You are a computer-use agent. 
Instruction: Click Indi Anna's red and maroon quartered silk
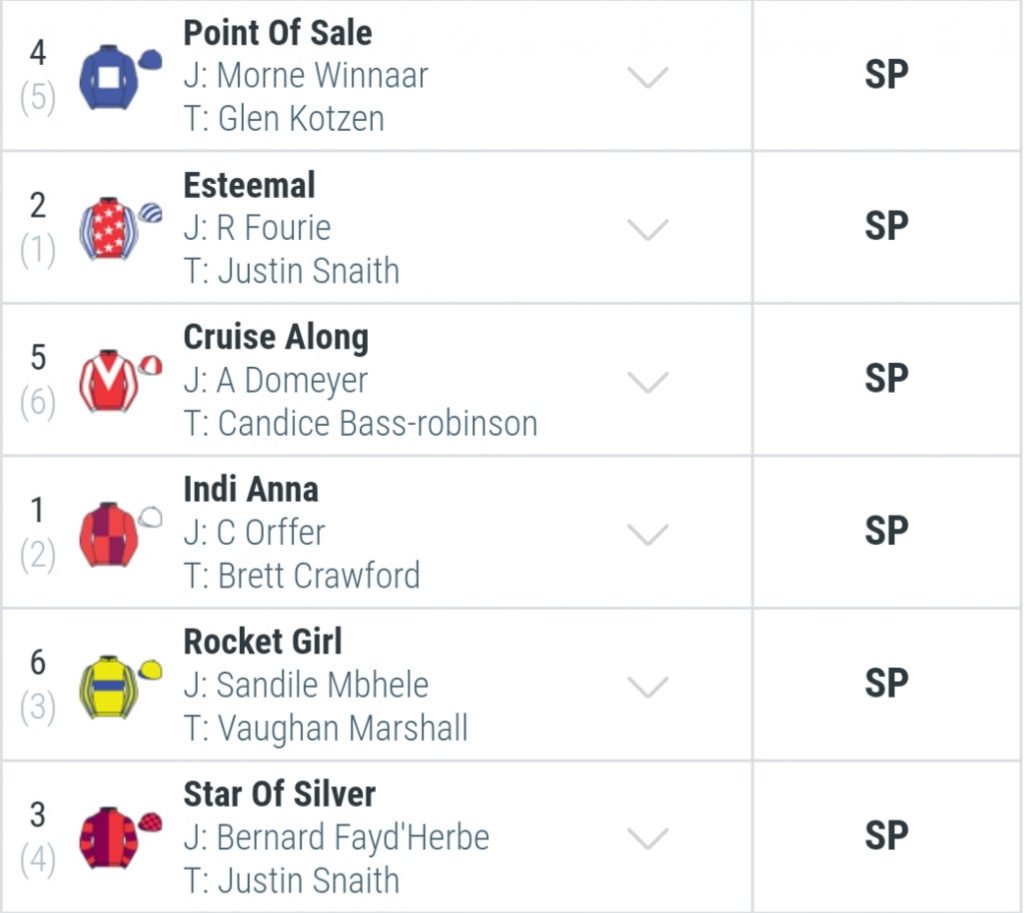(x=120, y=534)
